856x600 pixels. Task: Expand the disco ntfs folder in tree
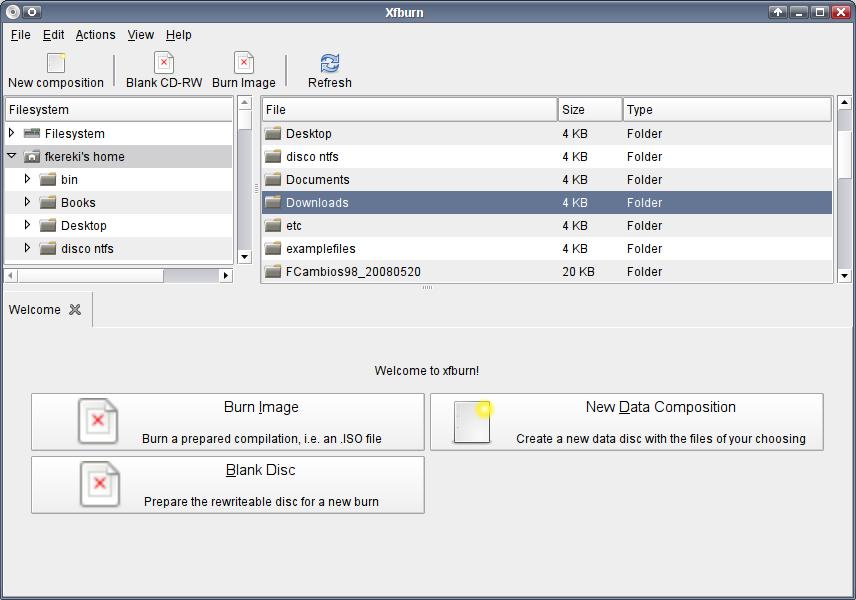[x=28, y=248]
